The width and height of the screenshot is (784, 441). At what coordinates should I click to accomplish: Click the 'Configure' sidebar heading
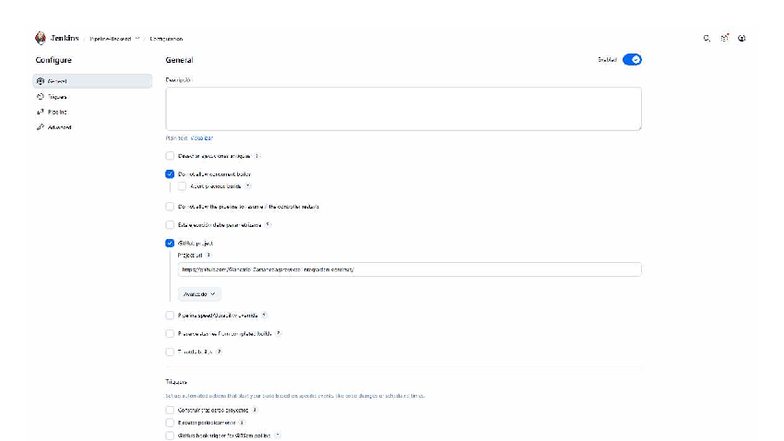point(54,60)
